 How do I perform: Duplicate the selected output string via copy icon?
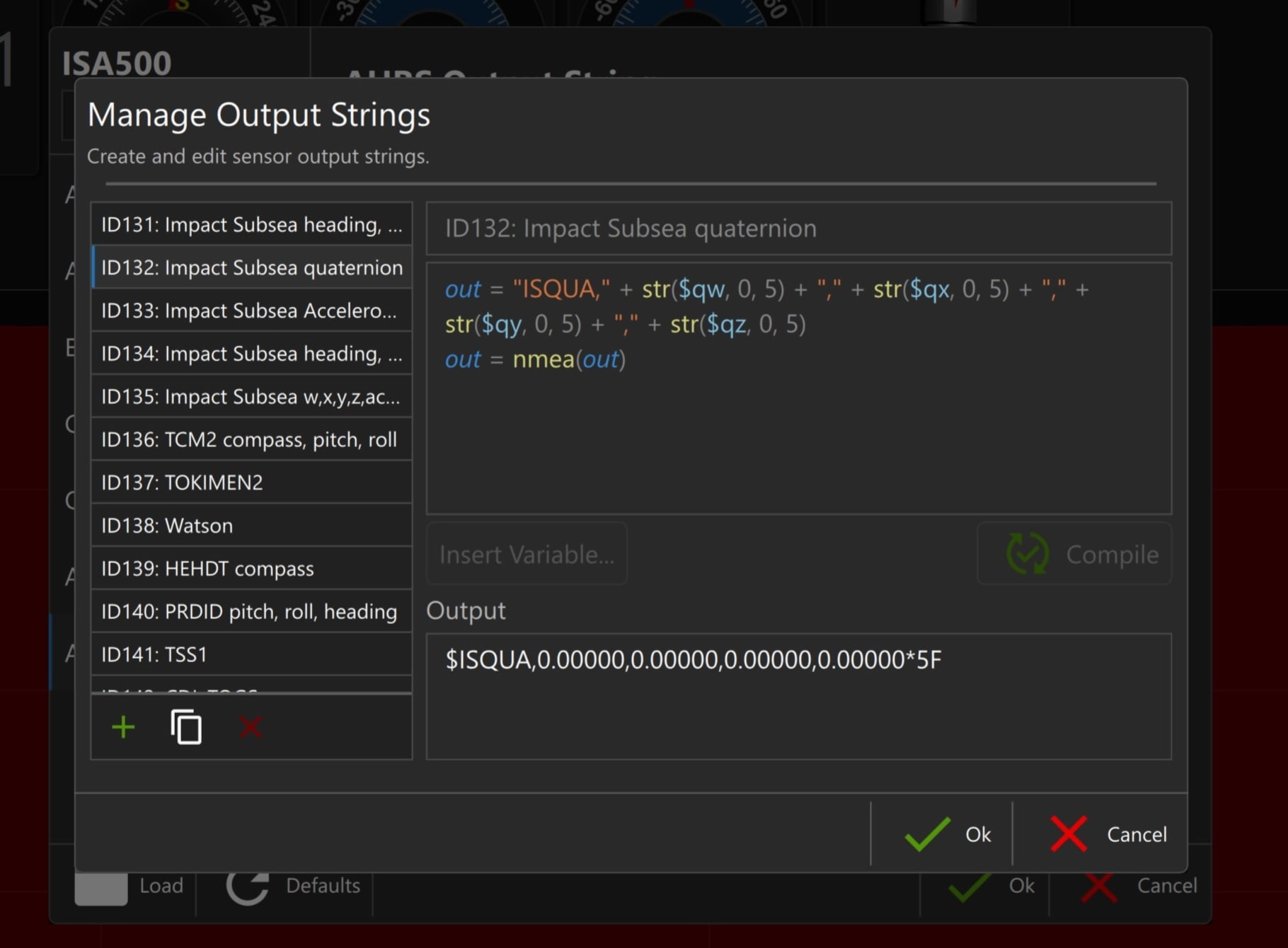click(x=186, y=727)
